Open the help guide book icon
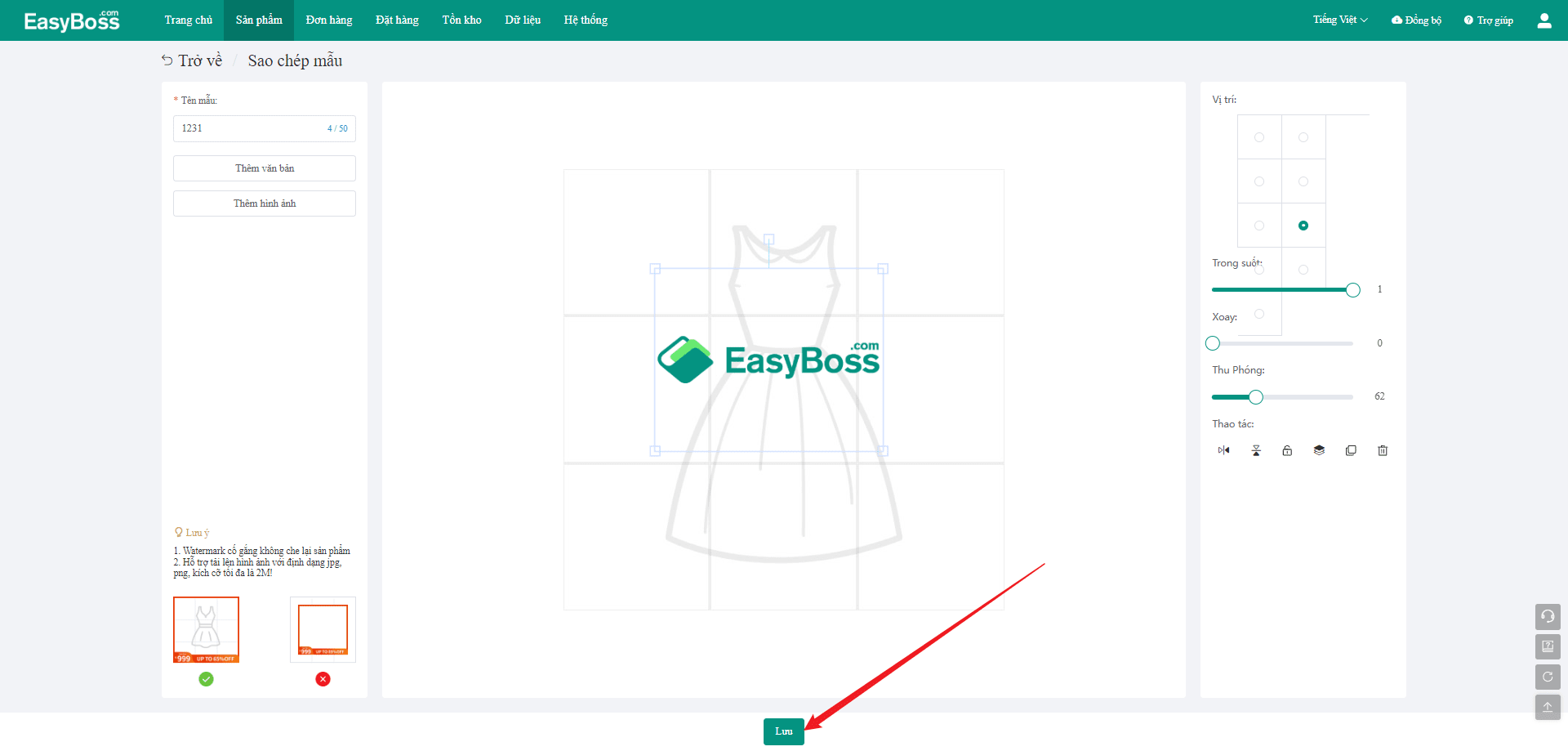The width and height of the screenshot is (1568, 751). coord(1548,646)
